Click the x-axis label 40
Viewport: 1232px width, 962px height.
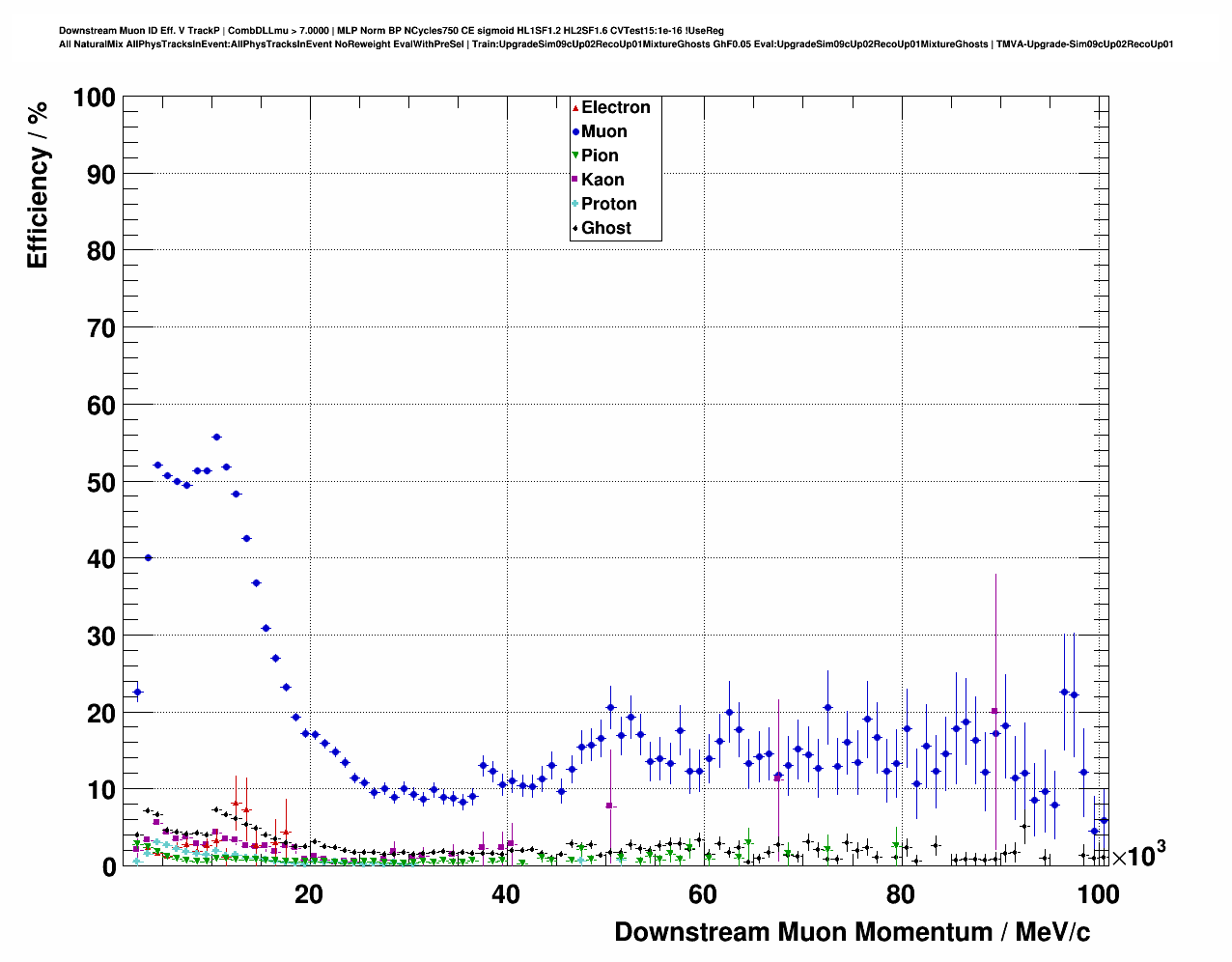[x=506, y=894]
